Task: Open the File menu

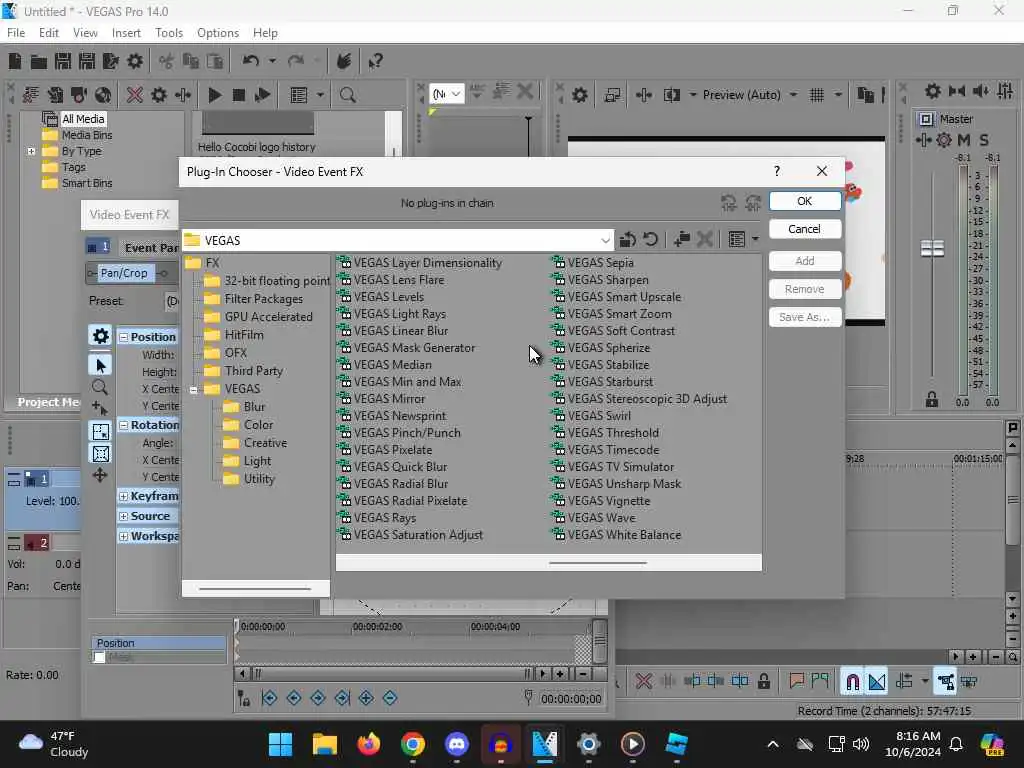Action: [x=16, y=33]
